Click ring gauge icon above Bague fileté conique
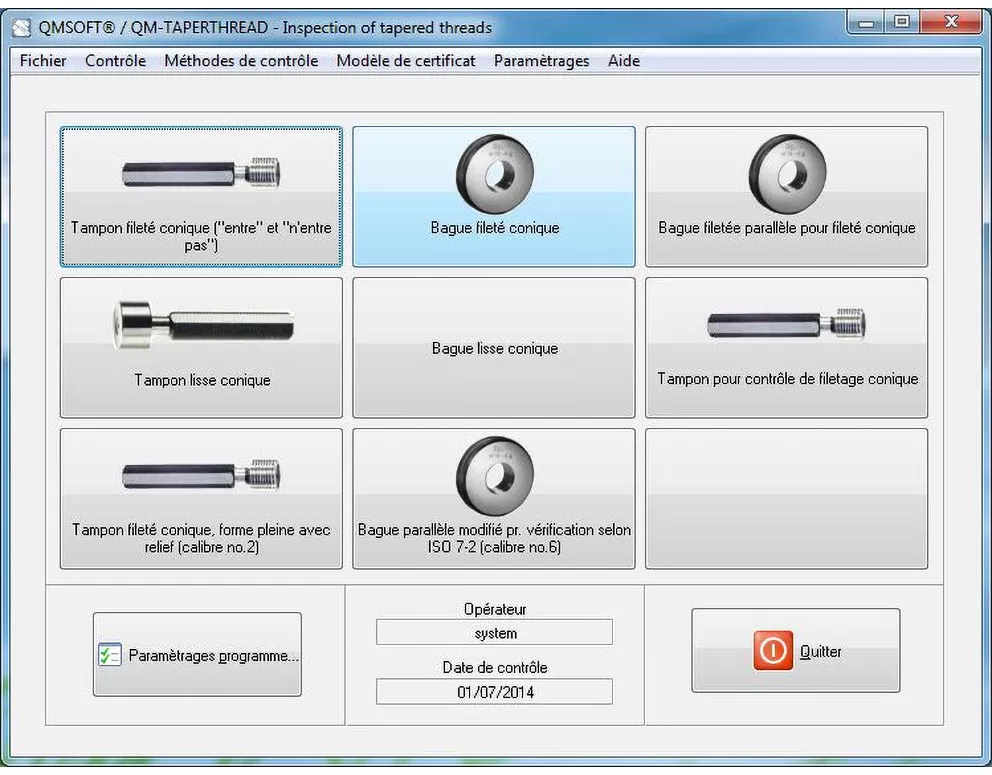 [494, 173]
